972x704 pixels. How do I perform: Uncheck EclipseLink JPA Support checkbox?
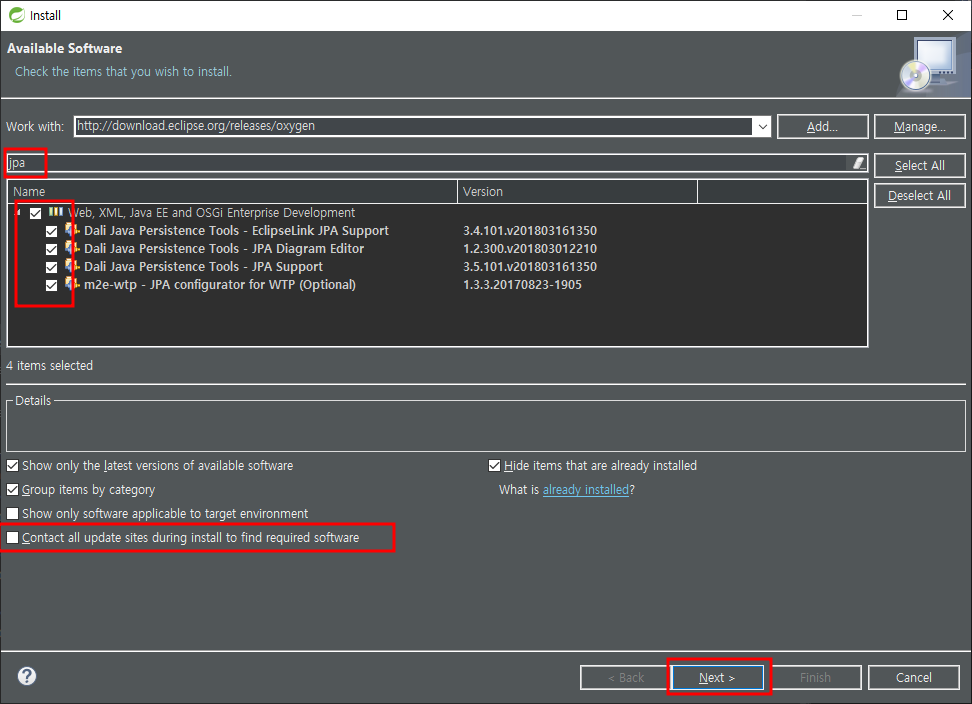(x=51, y=231)
